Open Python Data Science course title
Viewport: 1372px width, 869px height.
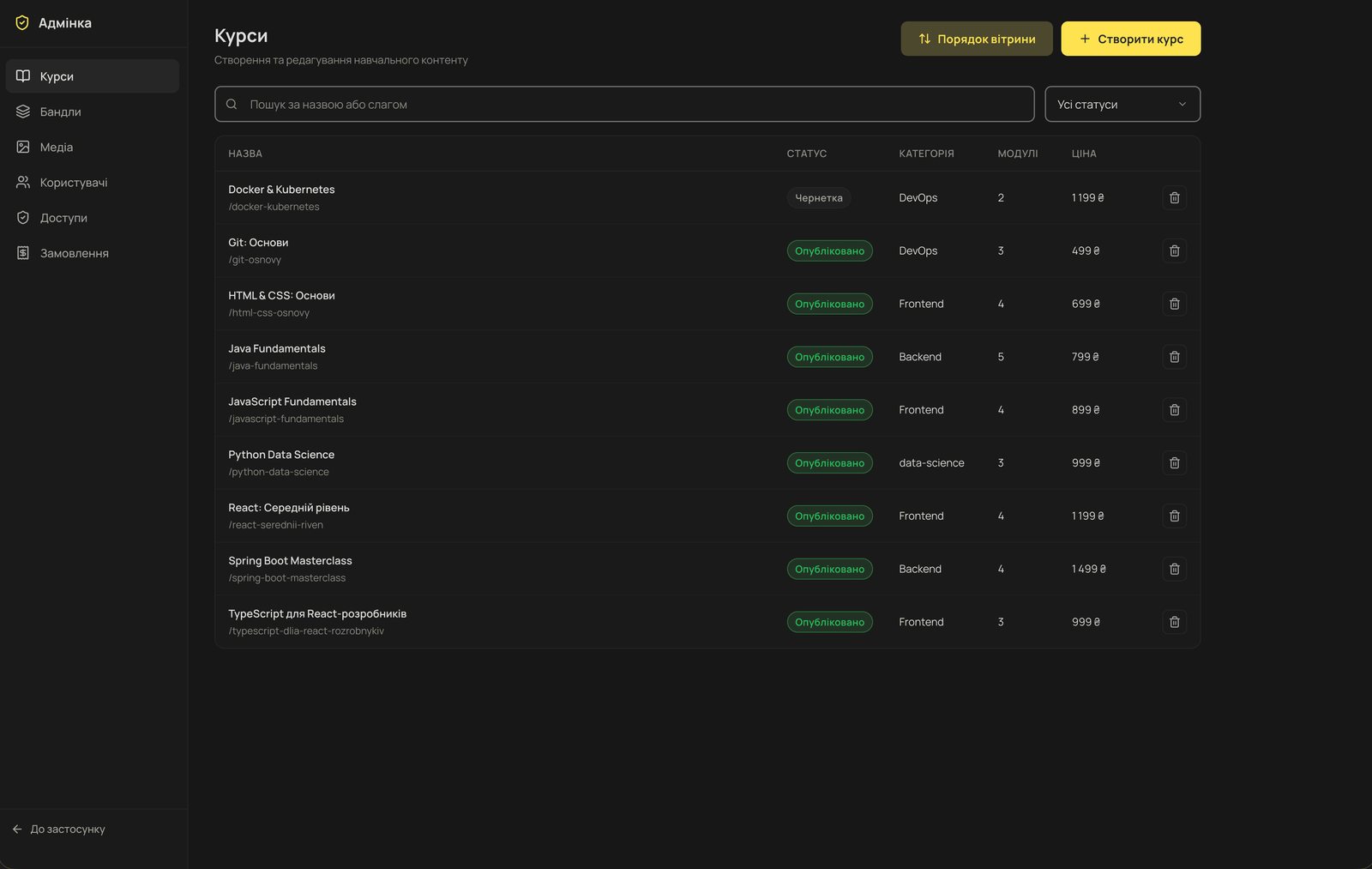click(x=281, y=455)
